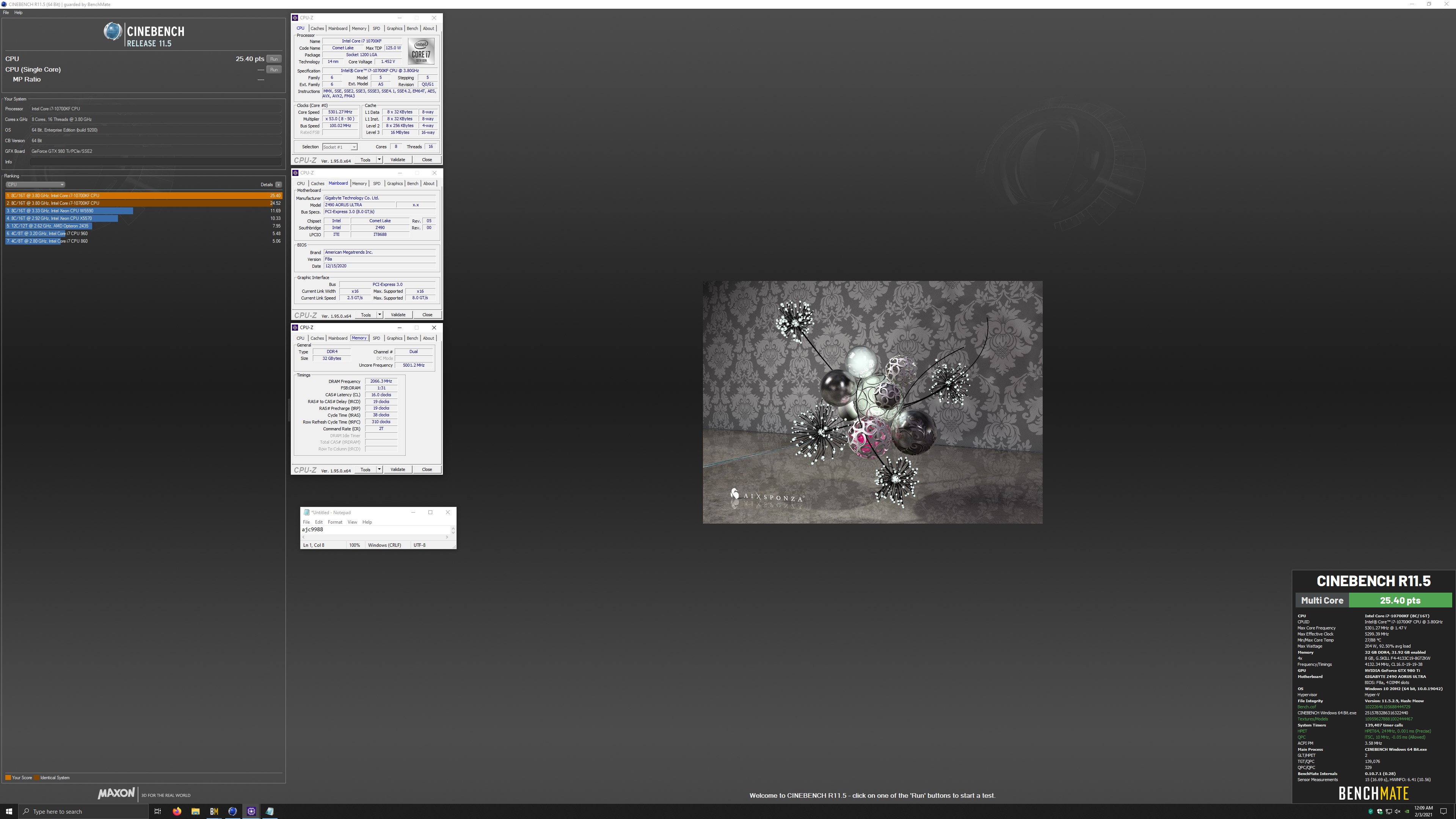
Task: Click the Info text field in Your System
Action: (x=155, y=162)
